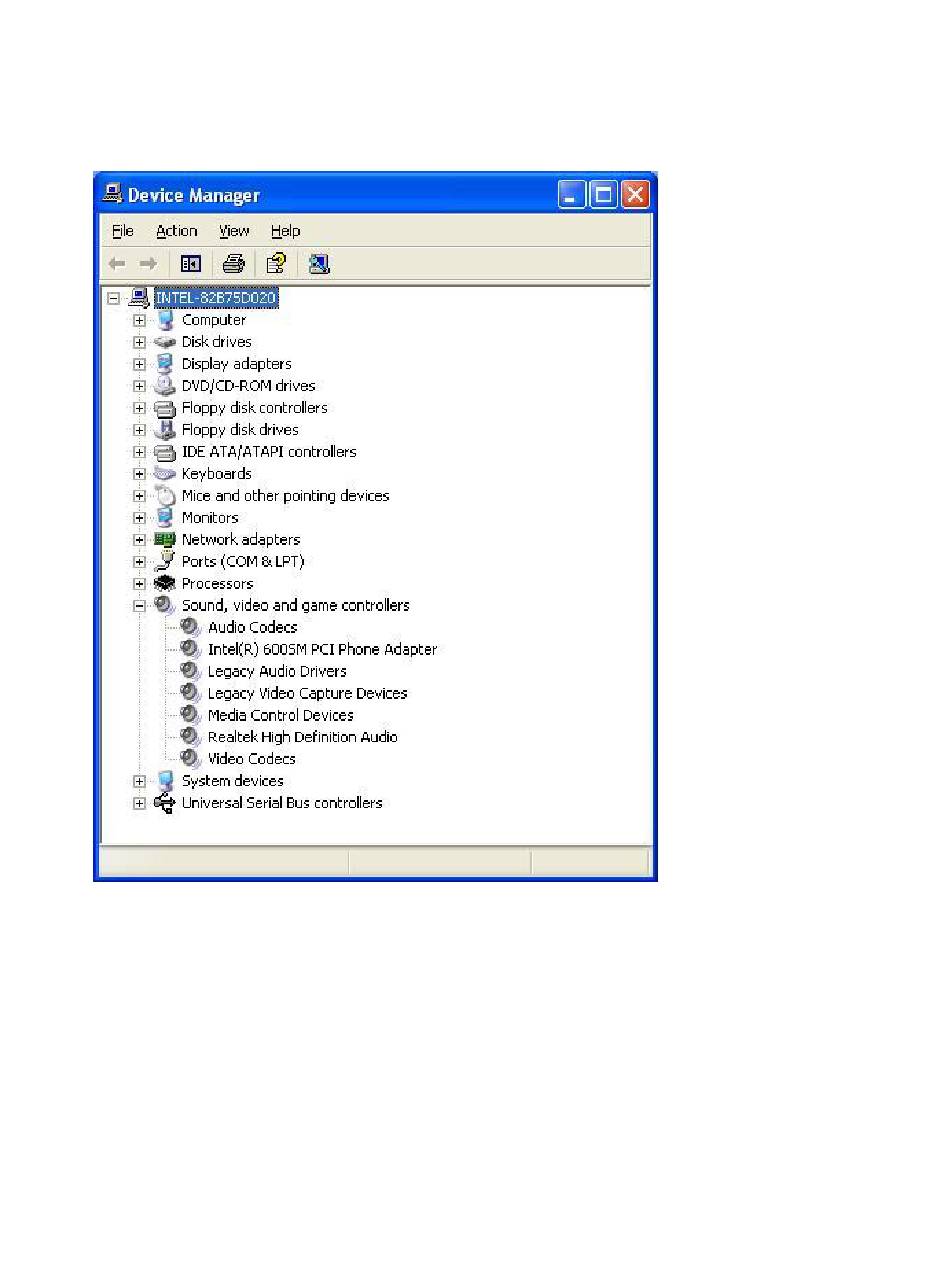Viewport: 950px width, 1284px height.
Task: Click the Forward arrow toolbar button
Action: click(148, 264)
